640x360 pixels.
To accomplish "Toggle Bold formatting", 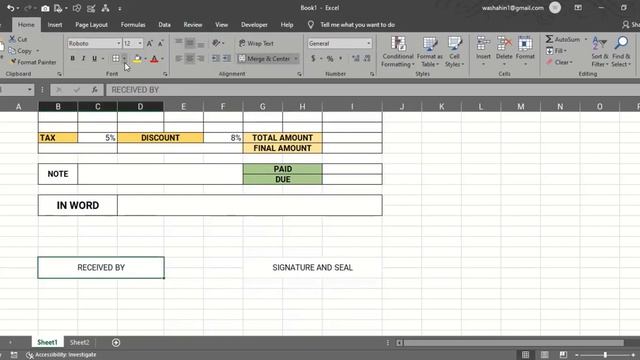I will (73, 59).
